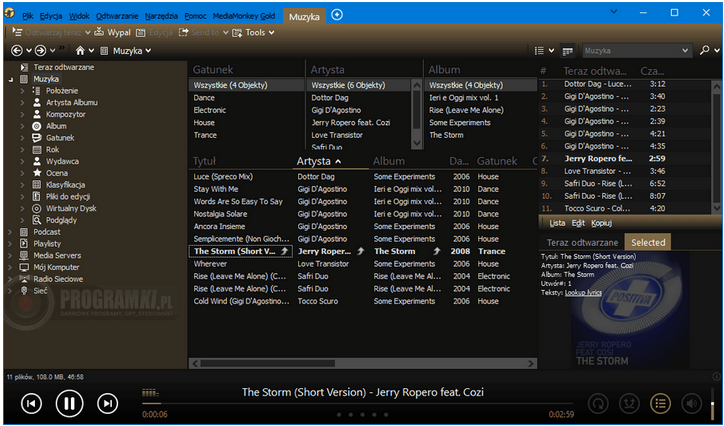Open the Muzyka breadcrumb dropdown
This screenshot has width=724, height=426.
point(148,51)
